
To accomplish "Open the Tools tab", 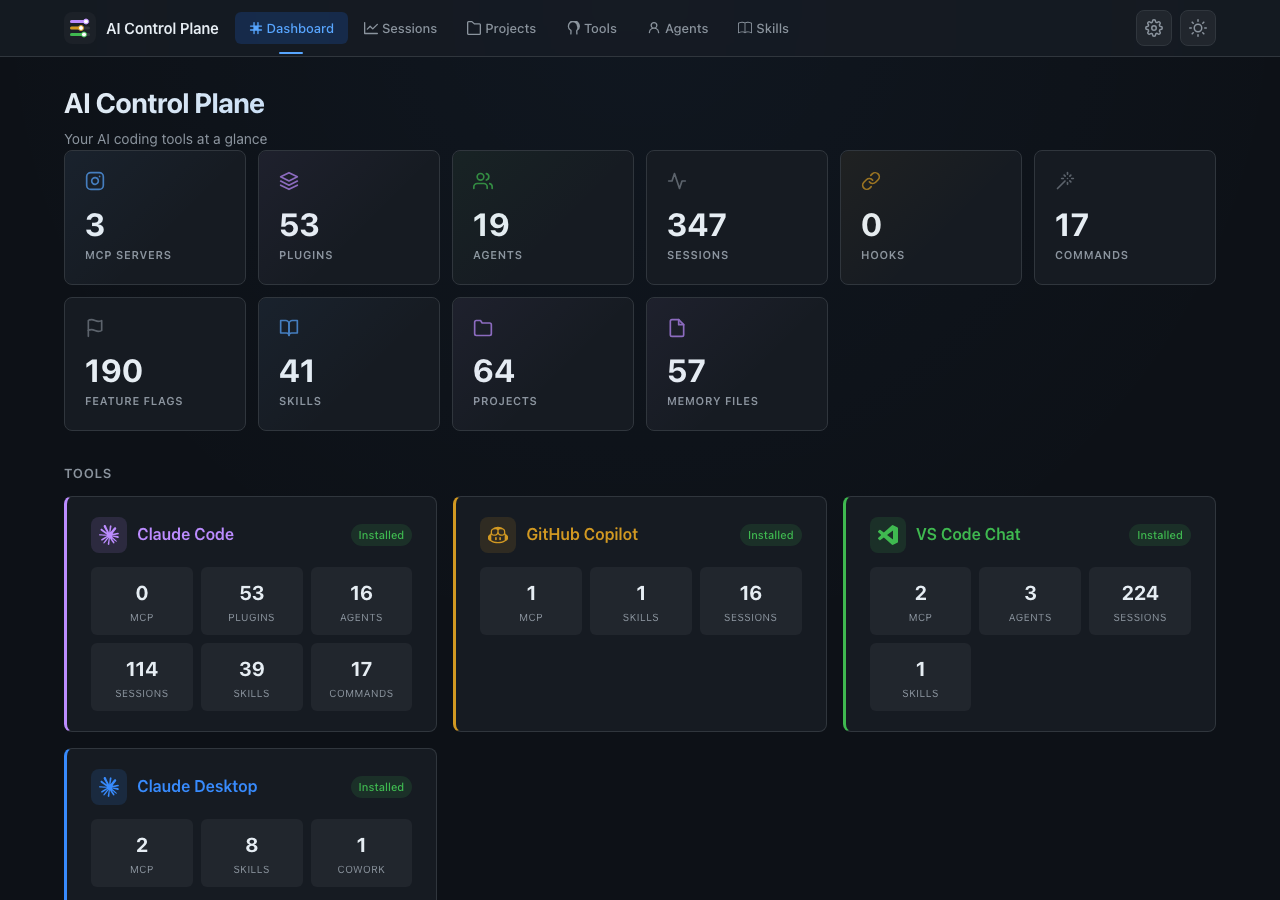I will [592, 28].
